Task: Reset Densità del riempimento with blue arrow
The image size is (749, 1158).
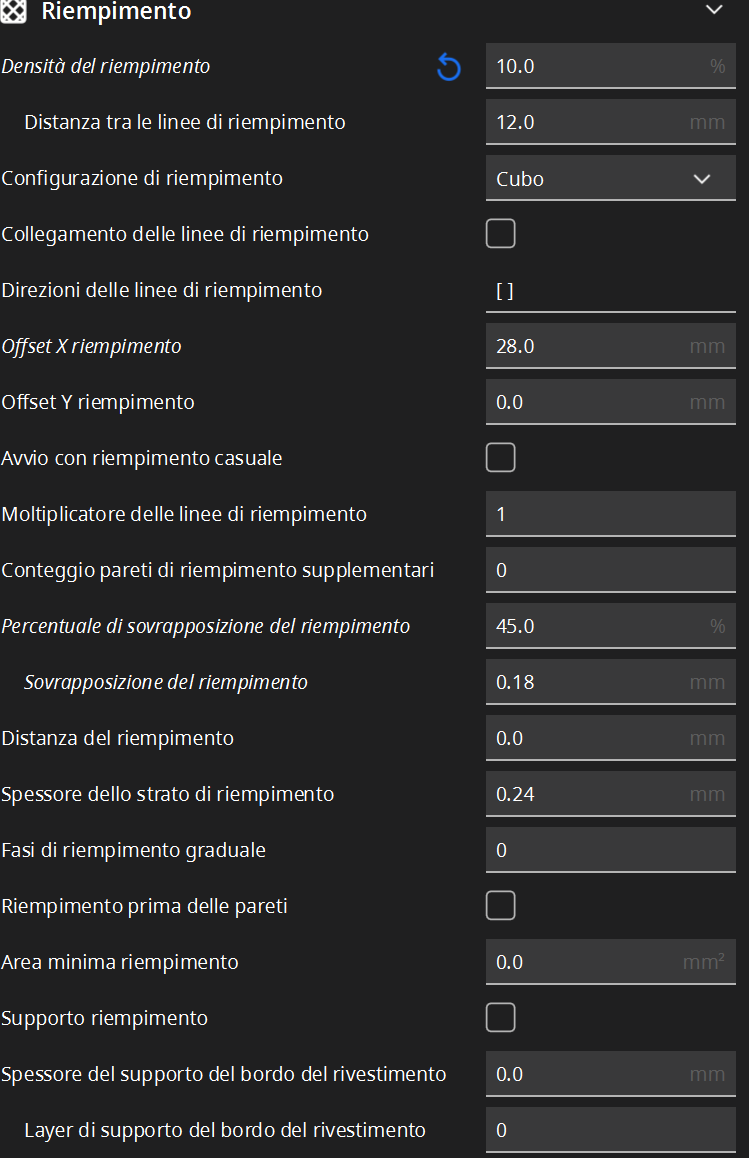Action: click(x=448, y=66)
